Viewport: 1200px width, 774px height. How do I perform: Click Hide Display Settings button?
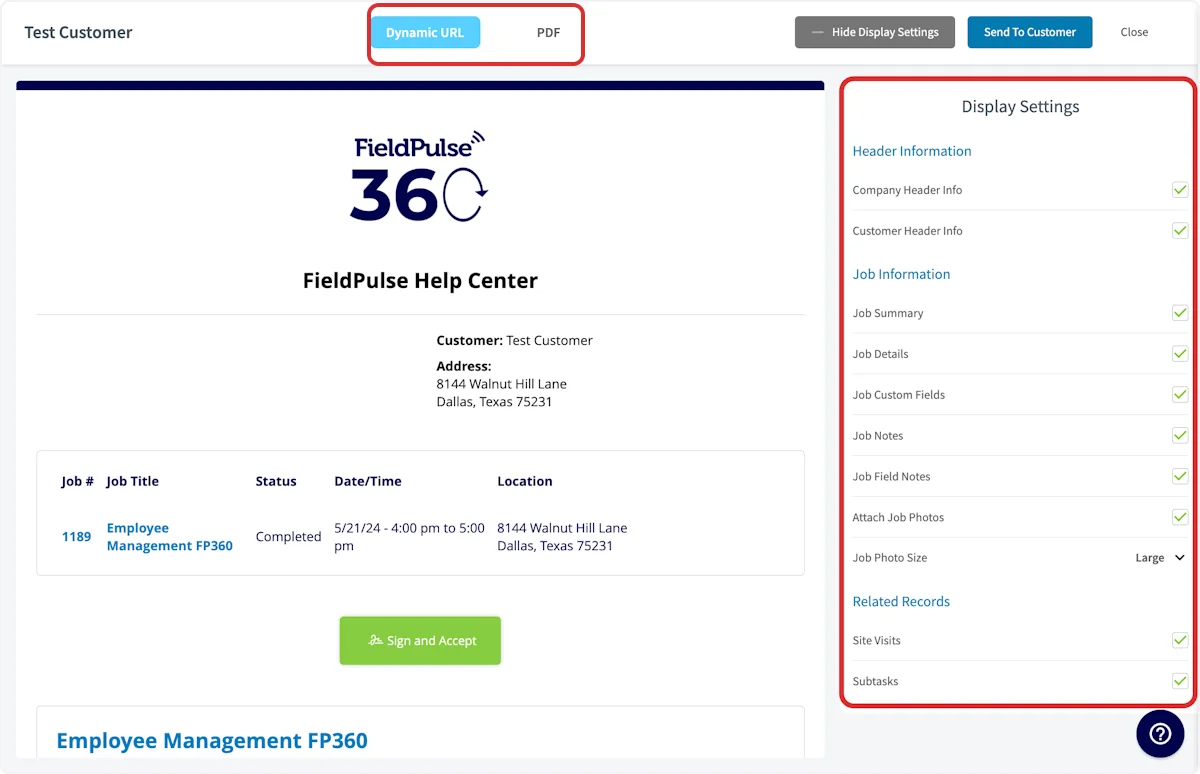(x=875, y=32)
